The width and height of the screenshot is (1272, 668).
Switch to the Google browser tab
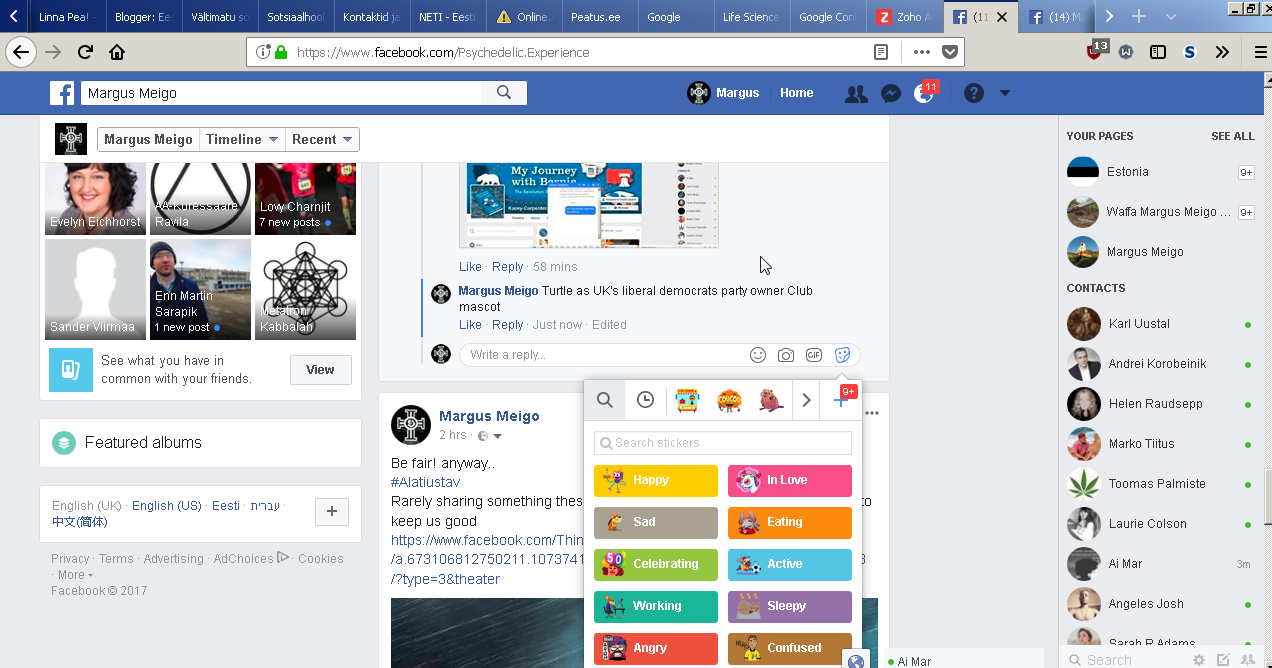point(675,17)
